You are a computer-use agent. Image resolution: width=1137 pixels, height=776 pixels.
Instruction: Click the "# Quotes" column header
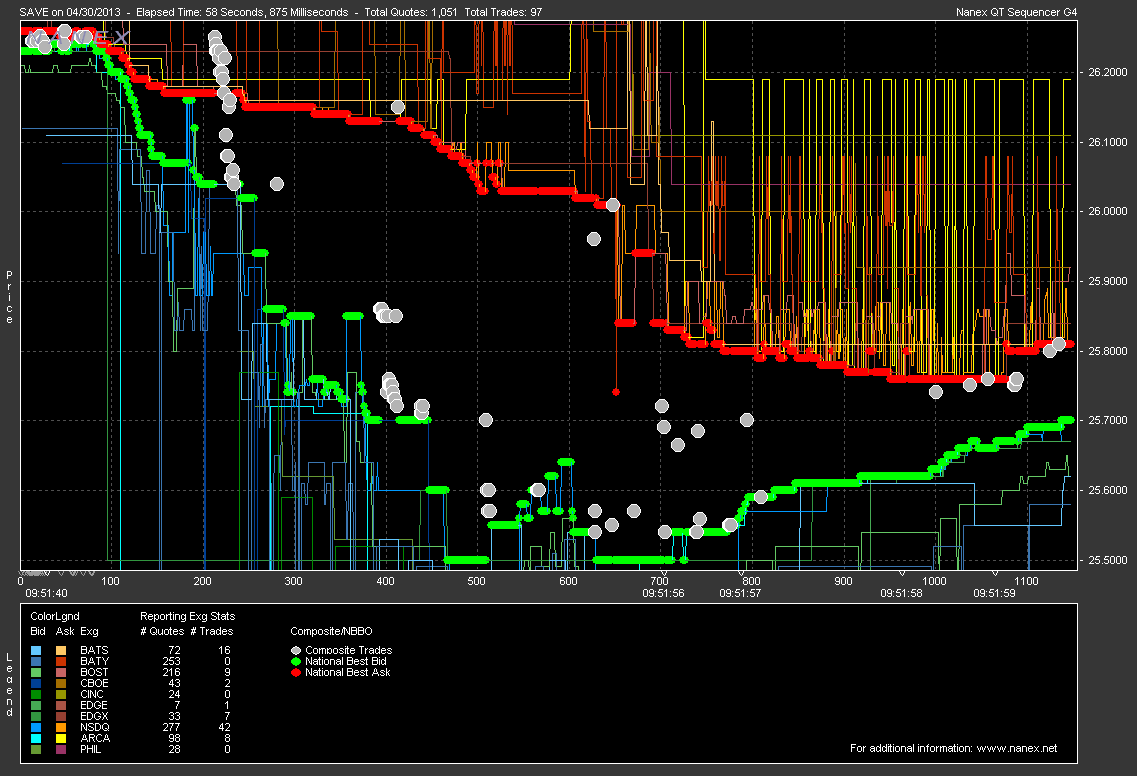click(x=162, y=631)
